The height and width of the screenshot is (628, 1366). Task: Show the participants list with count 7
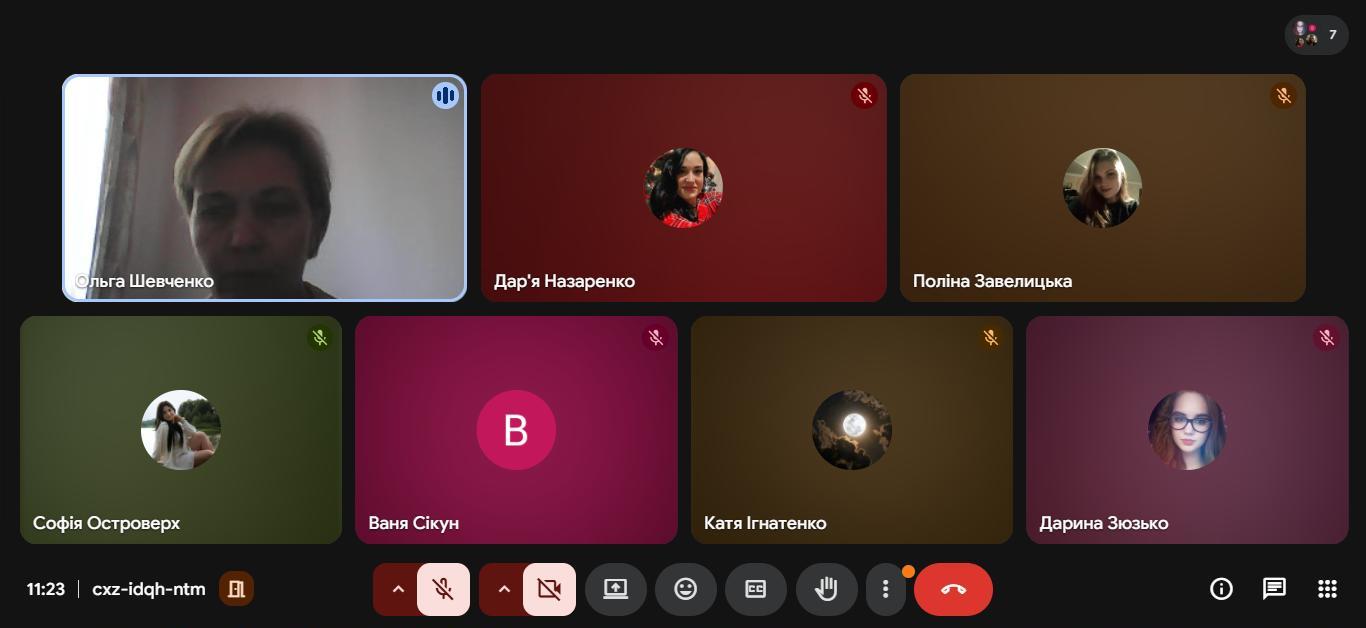click(1316, 35)
